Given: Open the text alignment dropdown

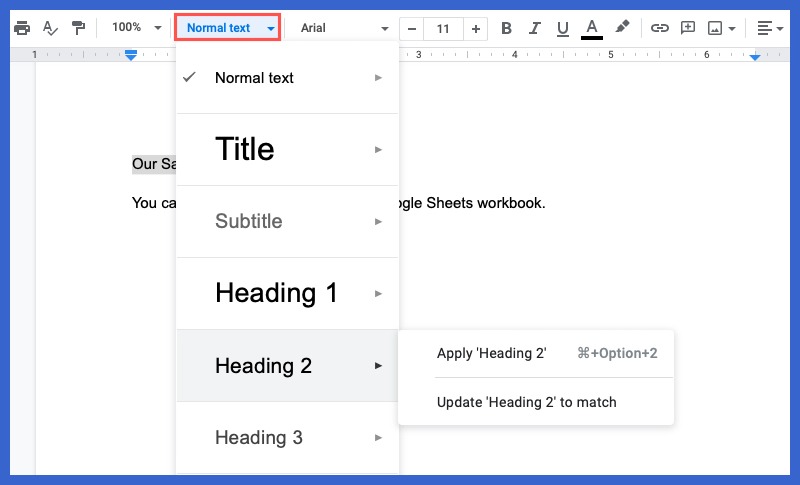Looking at the screenshot, I should (x=769, y=28).
